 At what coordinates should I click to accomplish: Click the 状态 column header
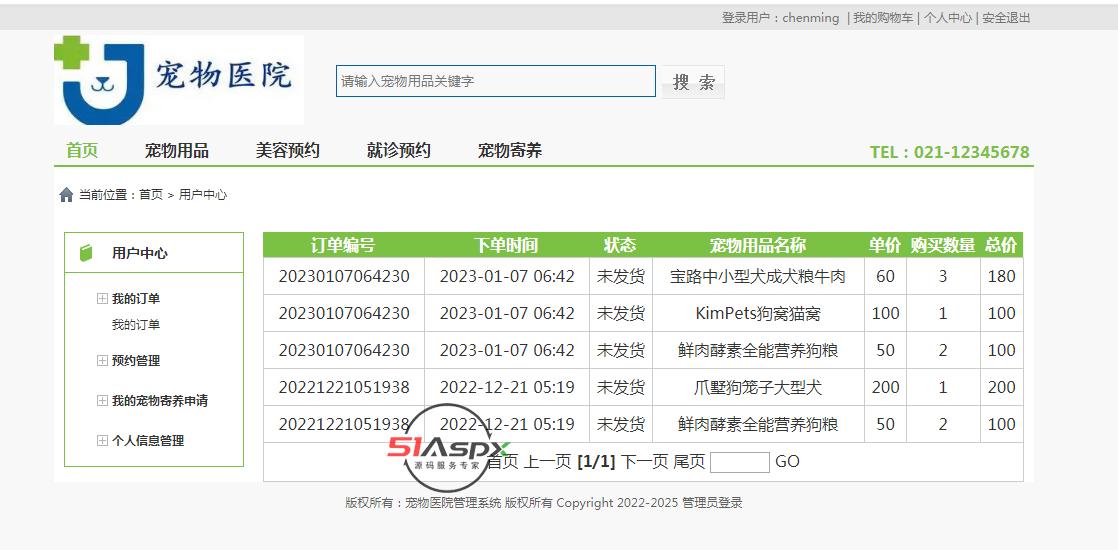tap(620, 245)
